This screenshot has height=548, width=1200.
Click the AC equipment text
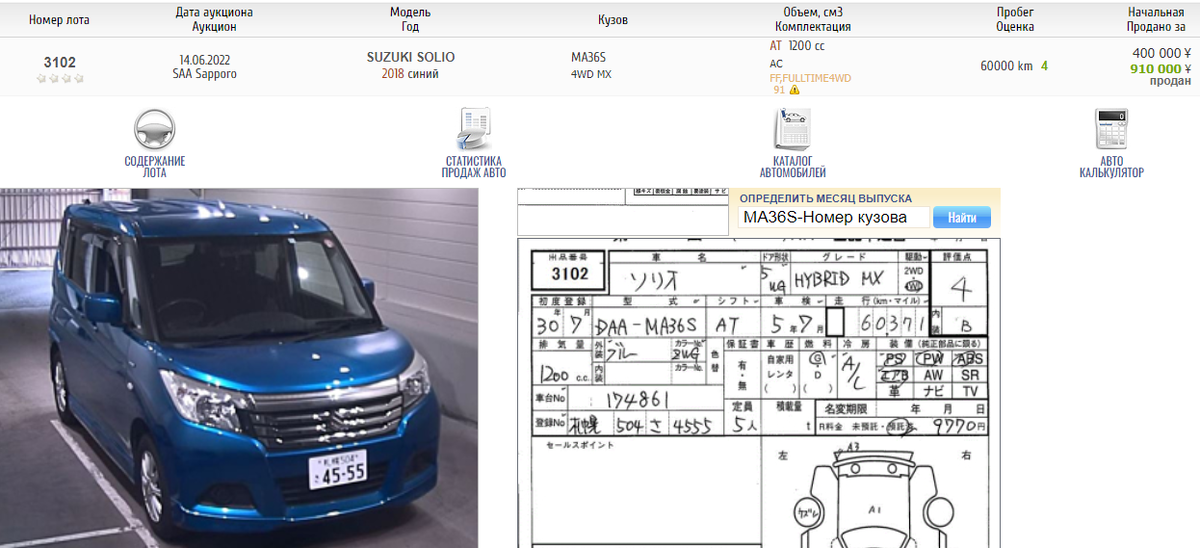(x=776, y=64)
